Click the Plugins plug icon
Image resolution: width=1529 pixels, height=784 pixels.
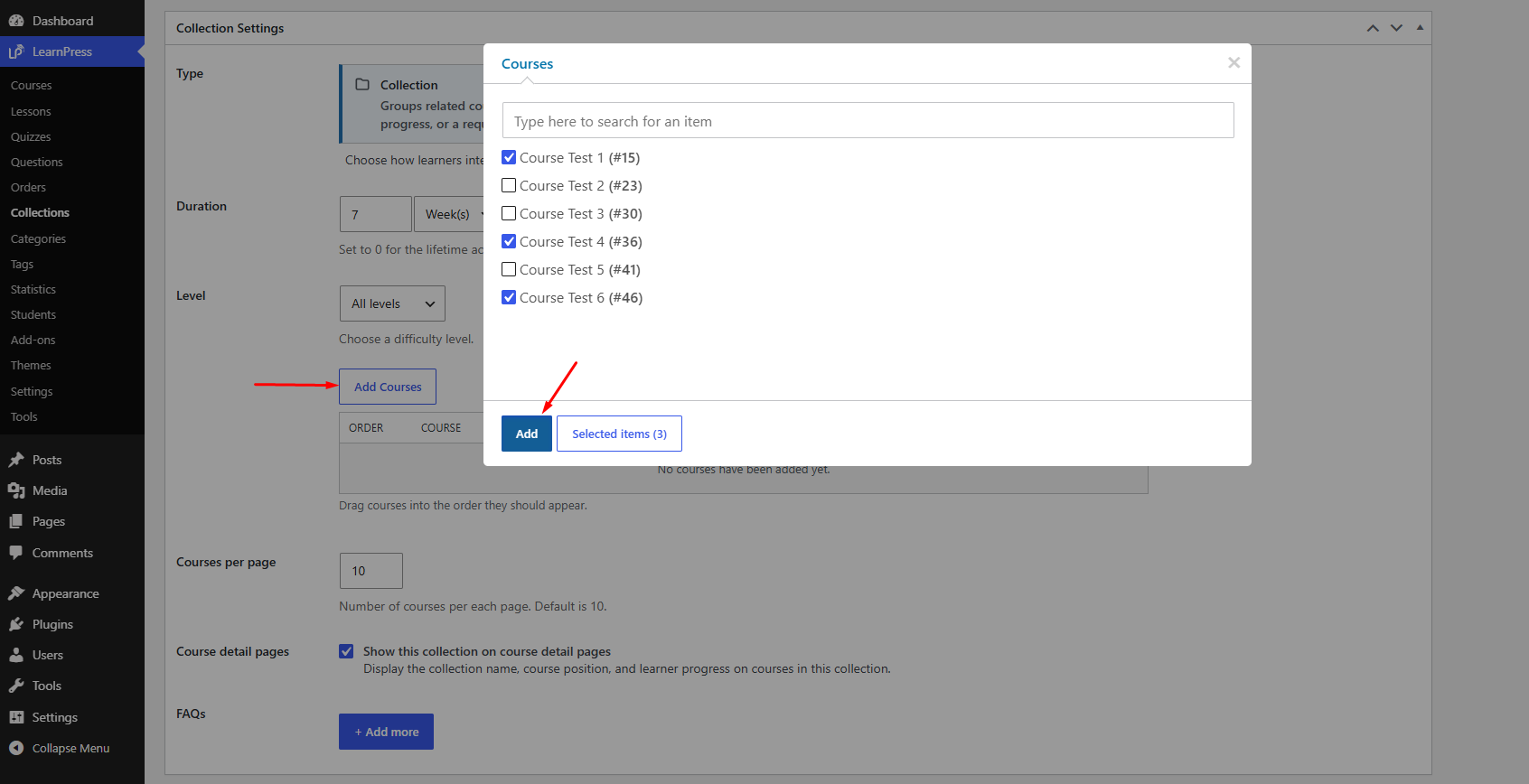click(16, 624)
